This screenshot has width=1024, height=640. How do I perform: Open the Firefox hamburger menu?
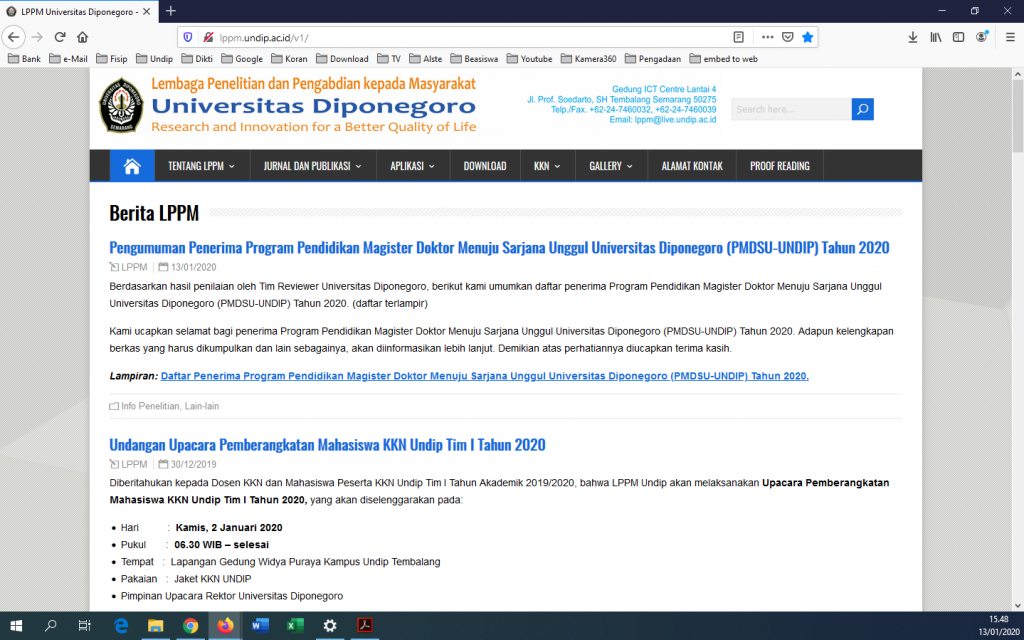click(x=1007, y=37)
